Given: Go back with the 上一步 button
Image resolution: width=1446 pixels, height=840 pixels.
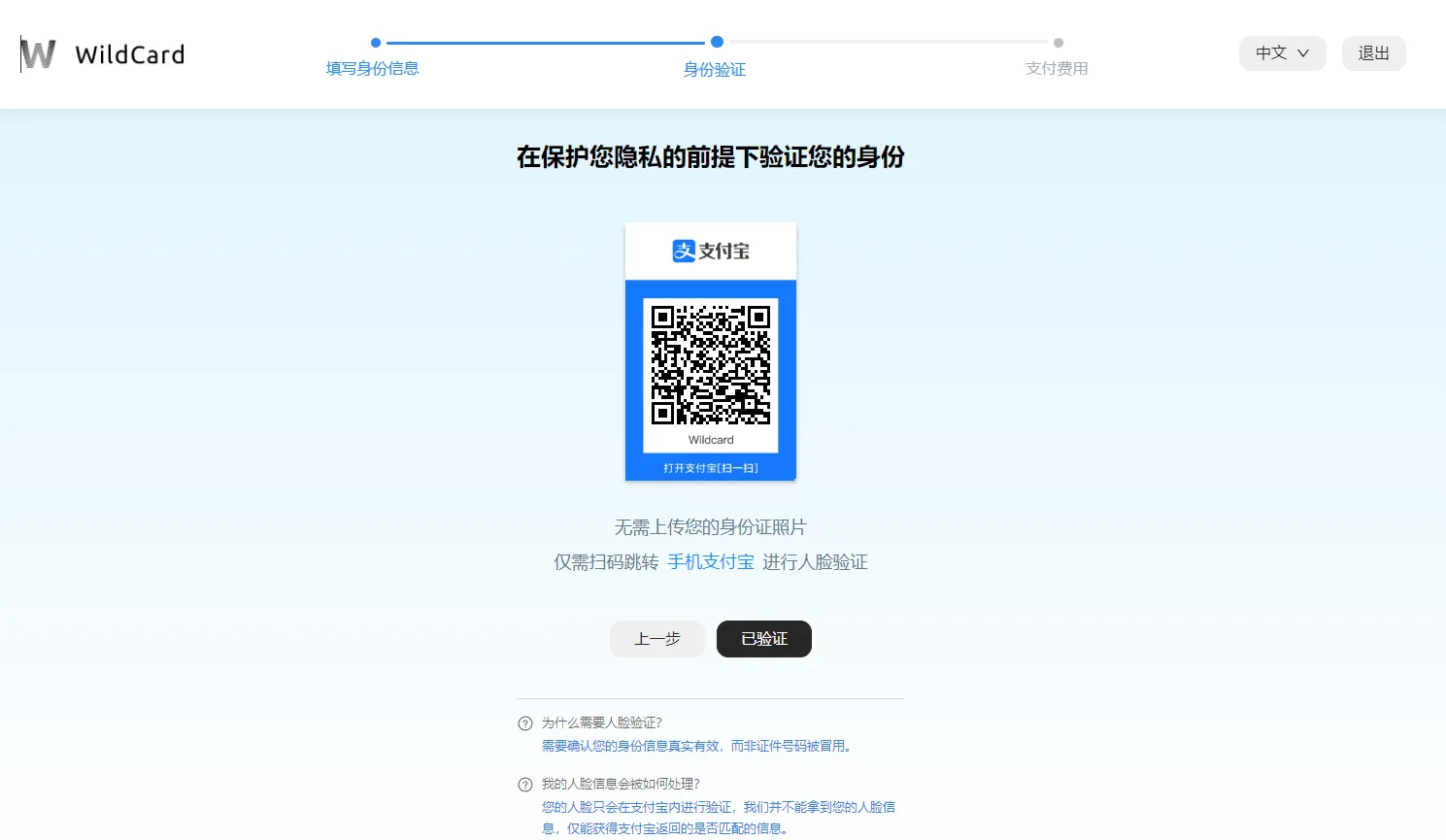Looking at the screenshot, I should 657,639.
